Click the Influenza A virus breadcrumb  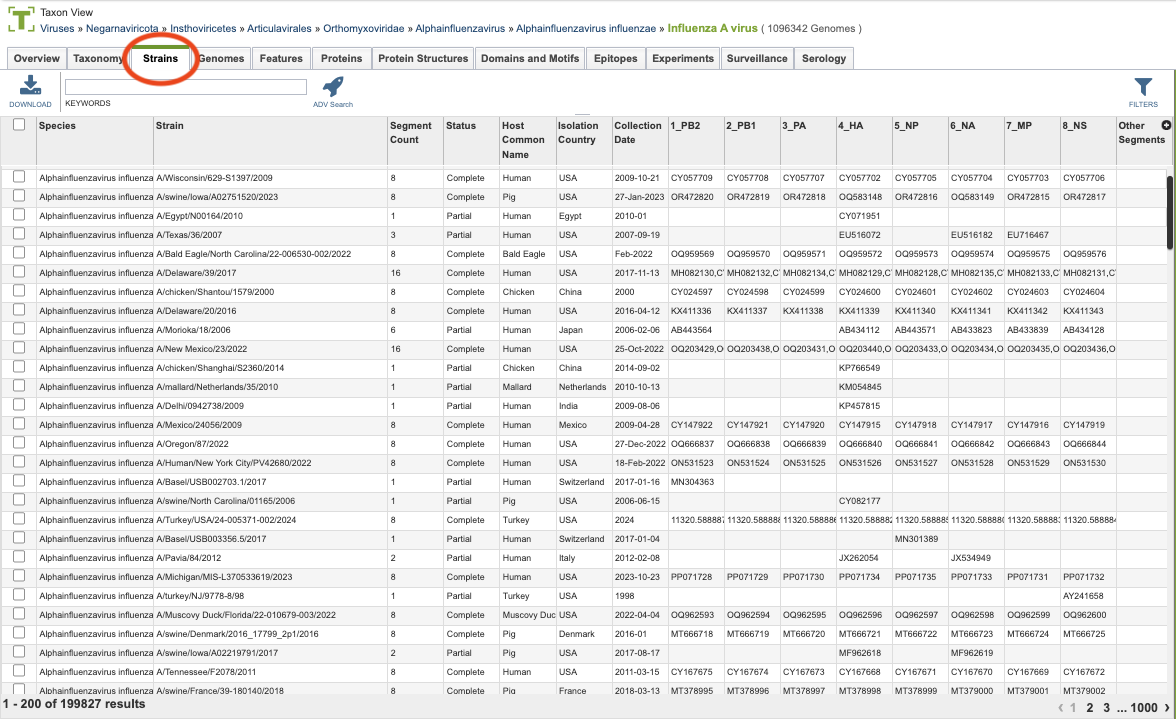(712, 28)
